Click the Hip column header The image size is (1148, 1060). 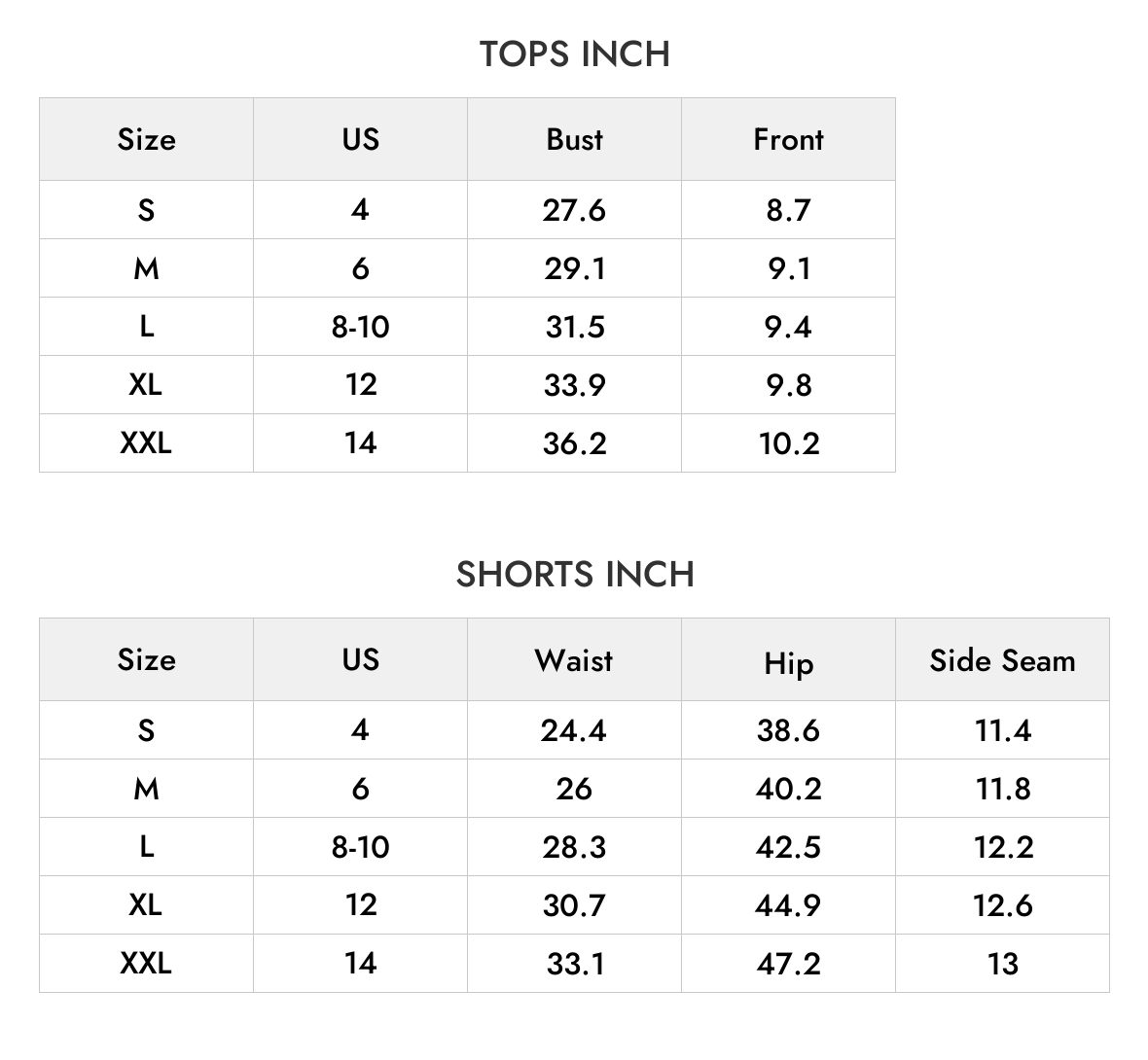point(788,664)
